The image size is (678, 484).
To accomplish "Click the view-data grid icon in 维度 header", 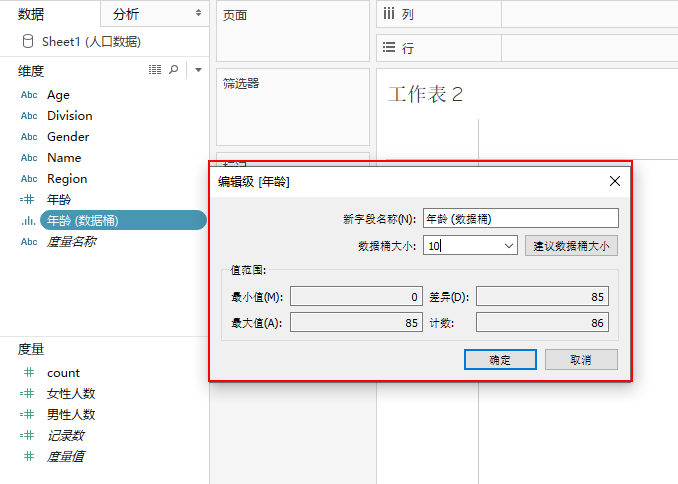I will [155, 70].
